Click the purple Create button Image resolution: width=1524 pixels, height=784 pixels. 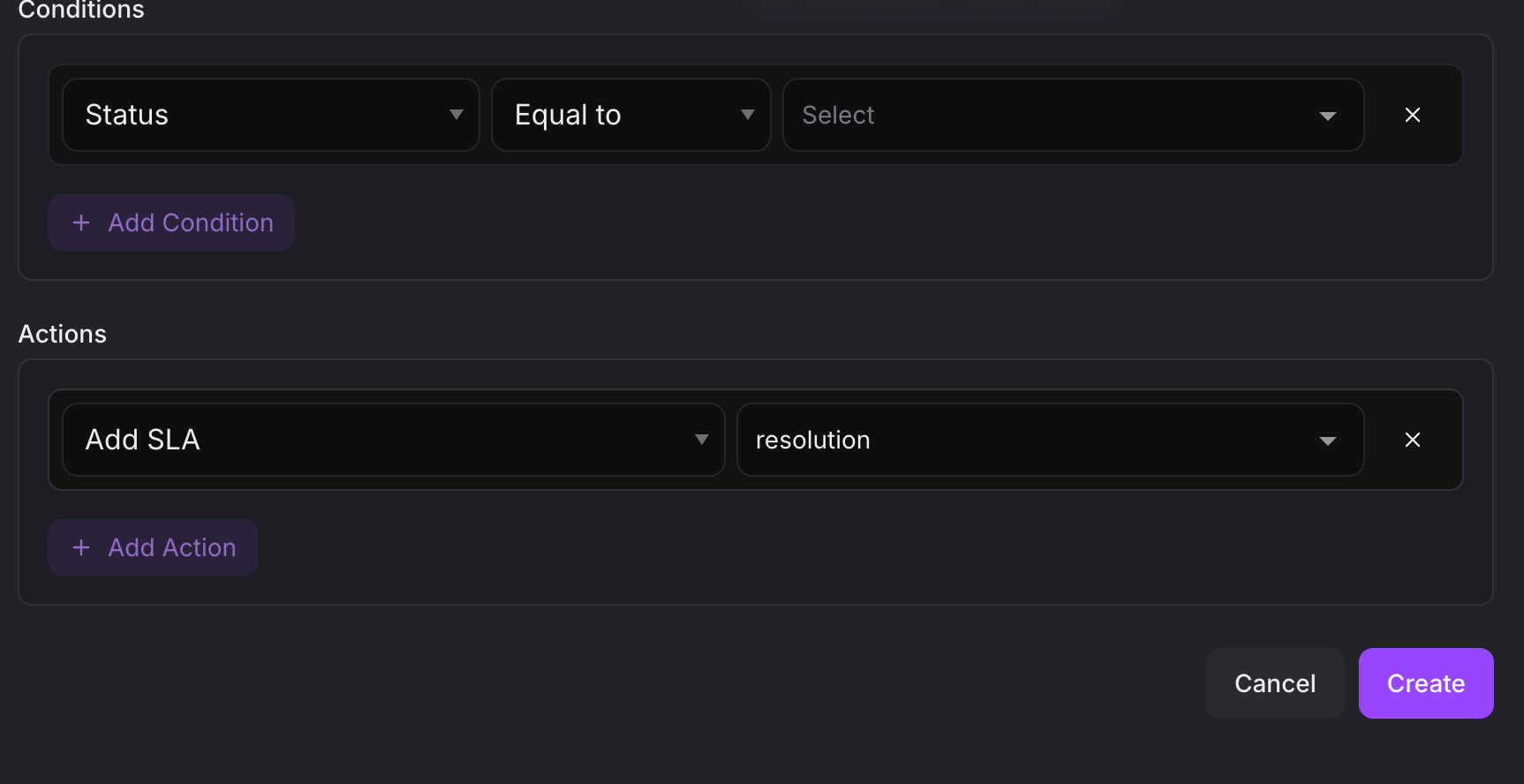pyautogui.click(x=1425, y=683)
